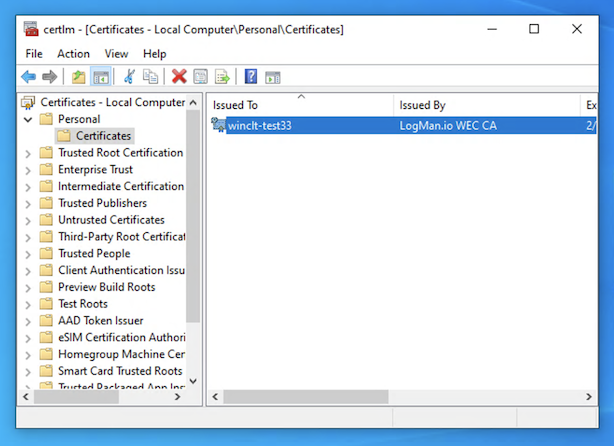This screenshot has height=446, width=614.
Task: Click the Forward arrow toolbar icon
Action: [x=49, y=77]
